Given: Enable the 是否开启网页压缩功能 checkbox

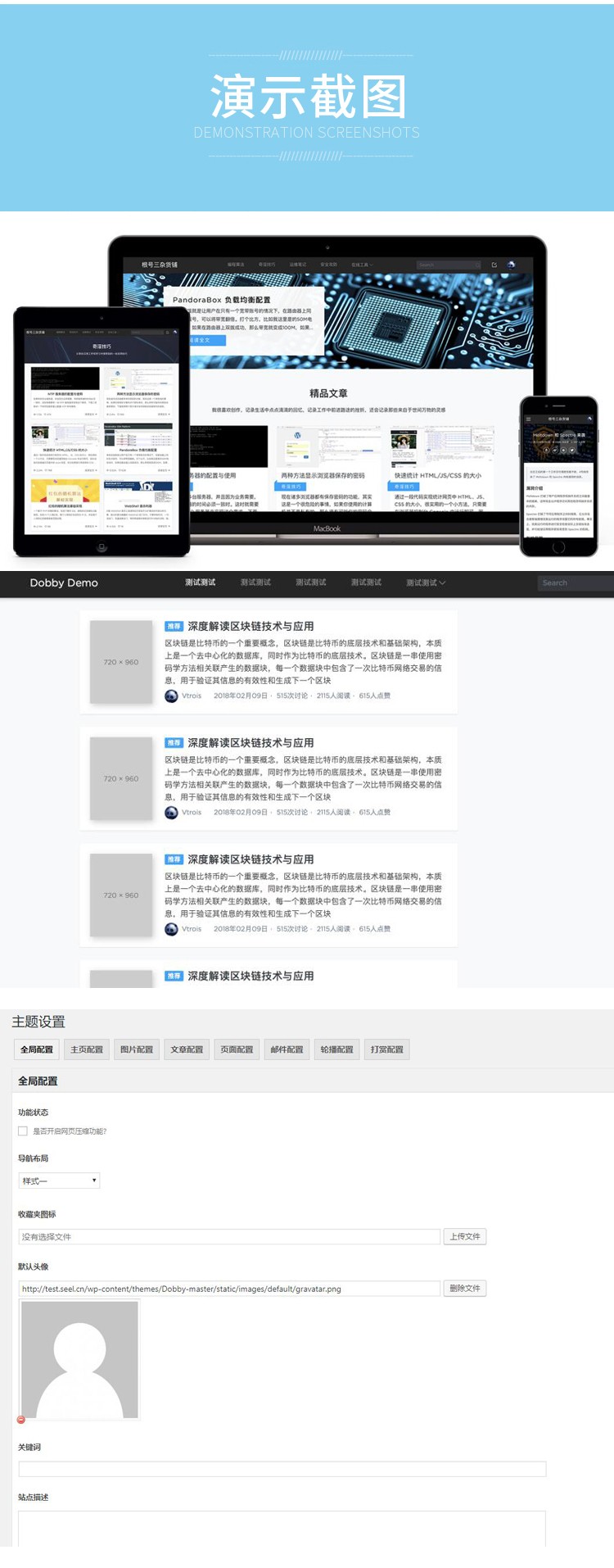Looking at the screenshot, I should tap(23, 1131).
